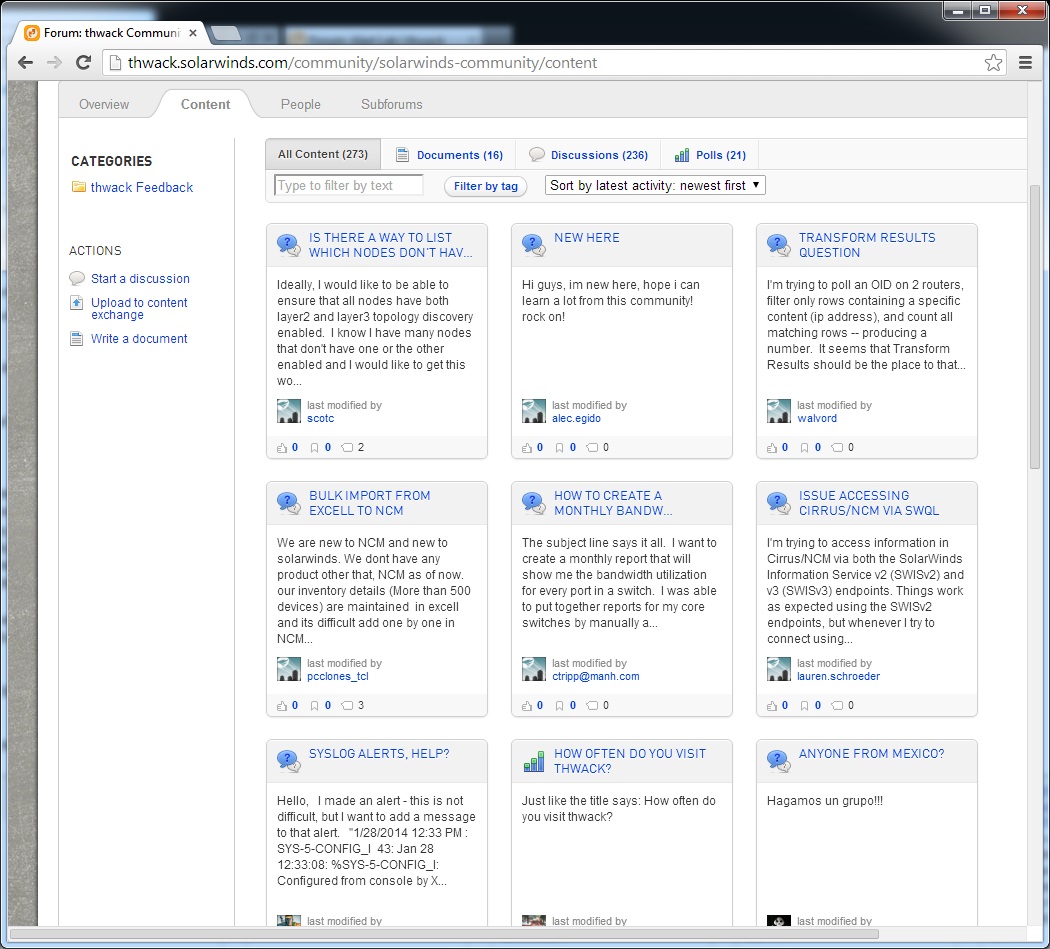
Task: Click comment icon on walvord's card
Action: [x=837, y=448]
